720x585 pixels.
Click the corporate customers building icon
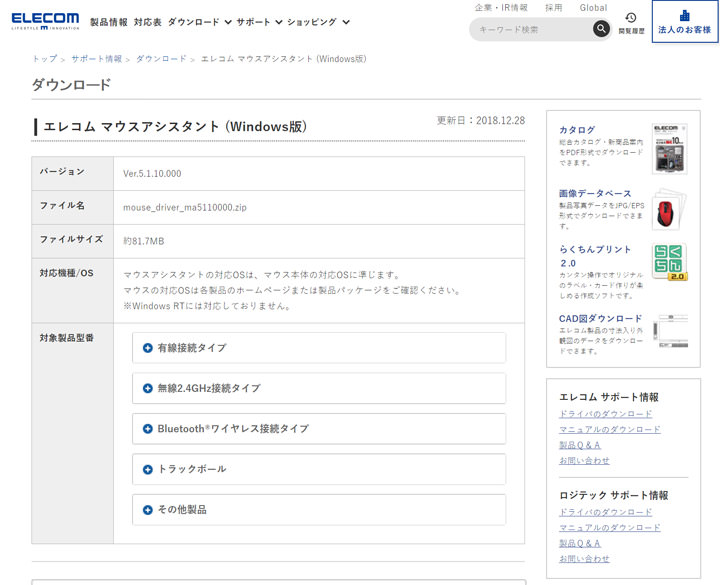(684, 16)
